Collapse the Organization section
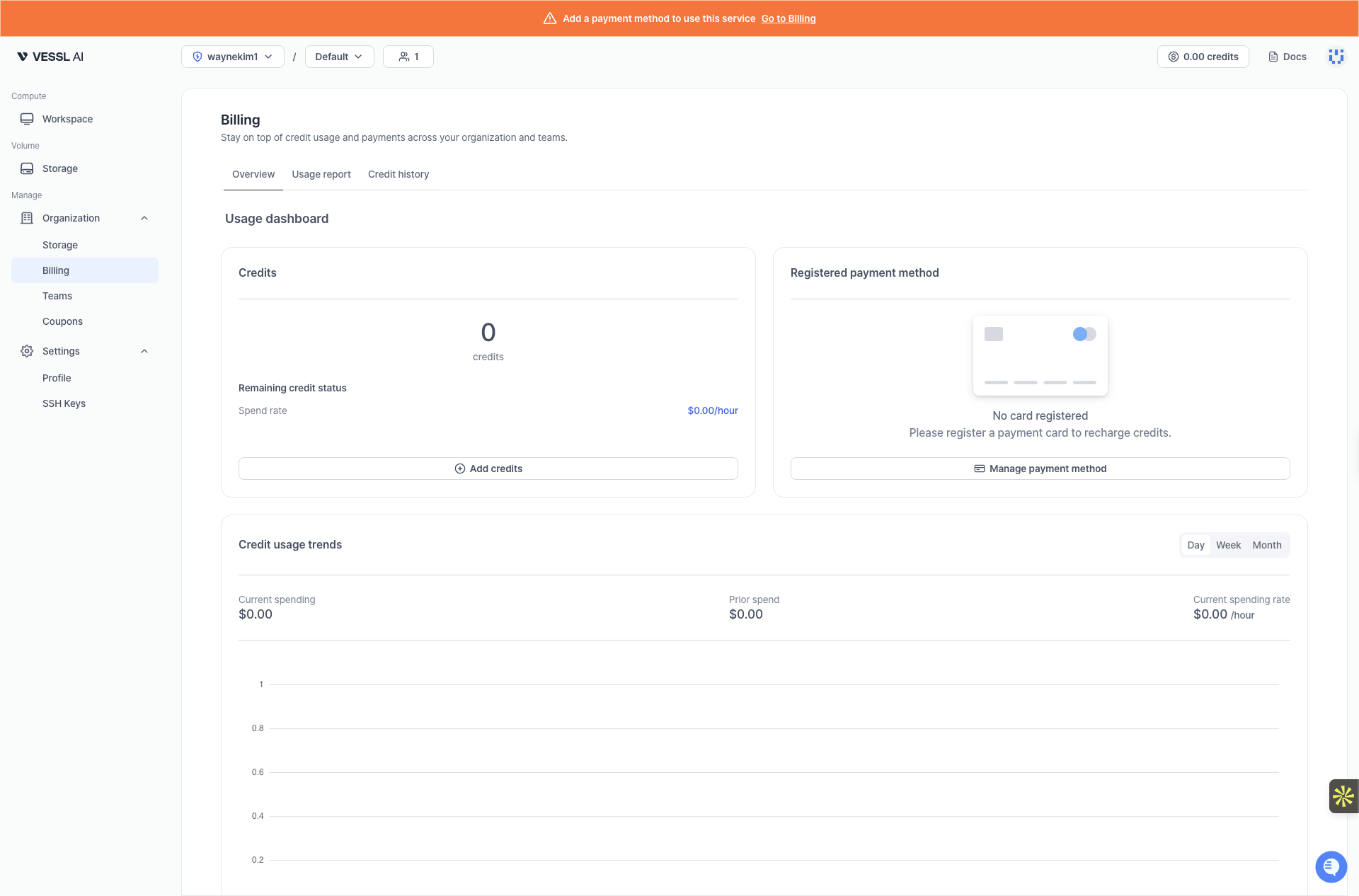 tap(144, 218)
